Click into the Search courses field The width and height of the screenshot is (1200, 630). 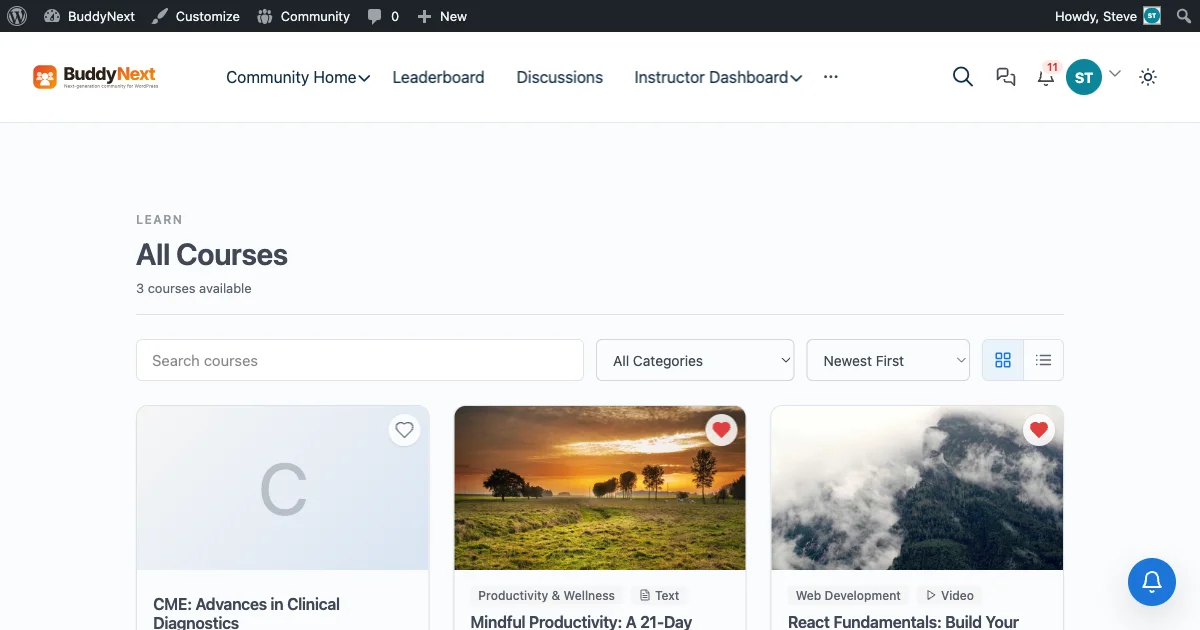(360, 360)
